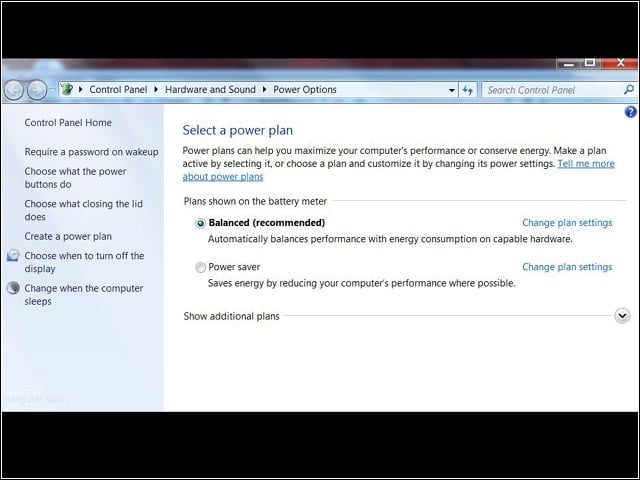Open Choose when to turn off the display
The image size is (640, 480).
[x=84, y=262]
